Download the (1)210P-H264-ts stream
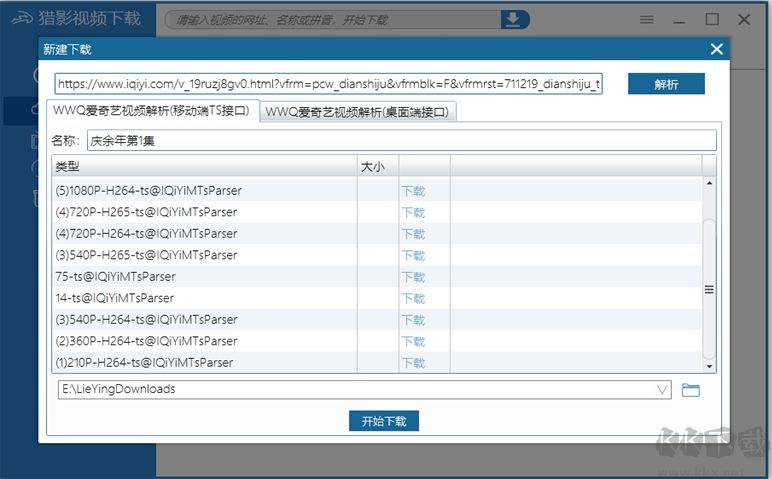 point(413,362)
